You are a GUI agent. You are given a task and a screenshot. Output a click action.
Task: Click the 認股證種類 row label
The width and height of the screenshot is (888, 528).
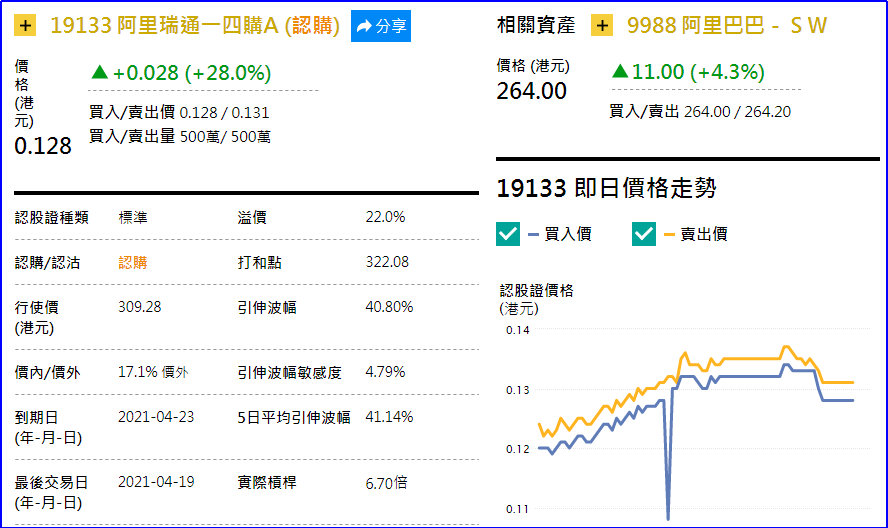[x=52, y=218]
